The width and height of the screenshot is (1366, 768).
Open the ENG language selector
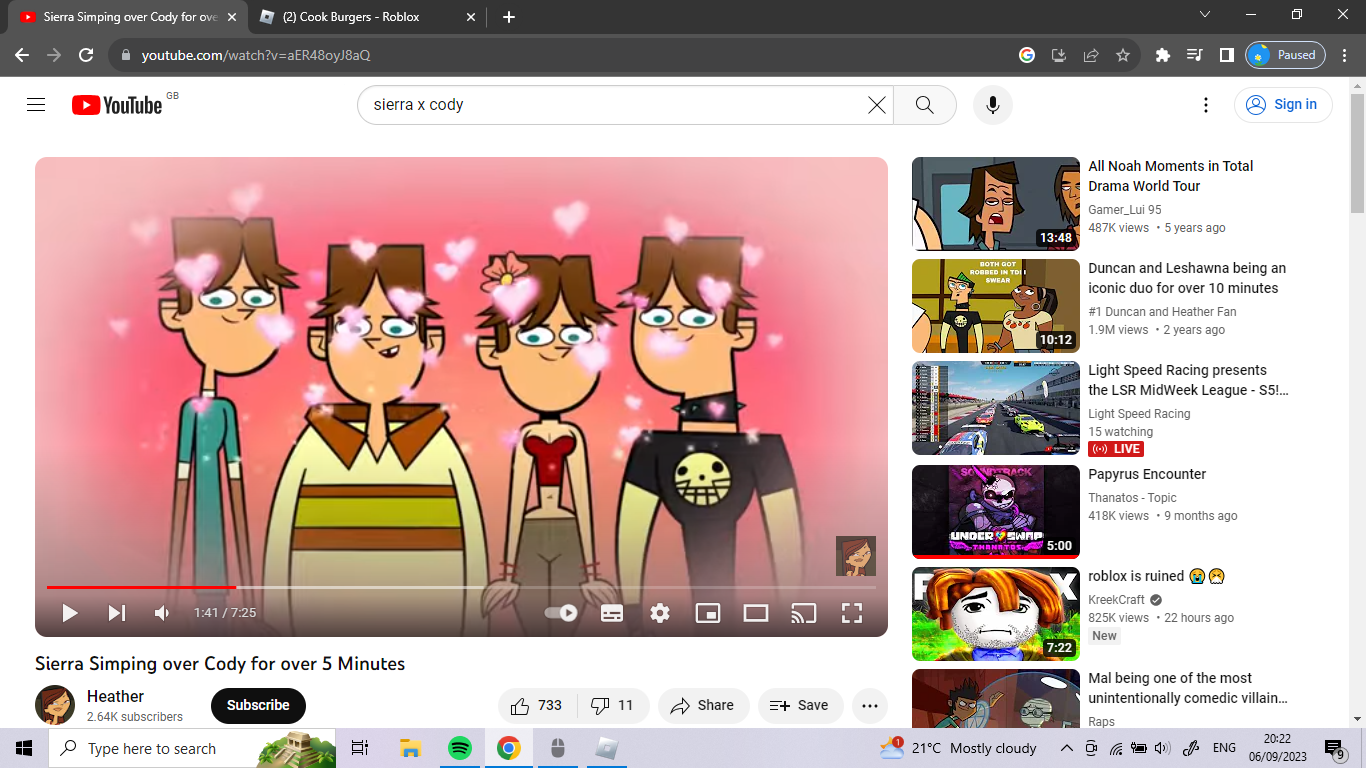[x=1224, y=748]
